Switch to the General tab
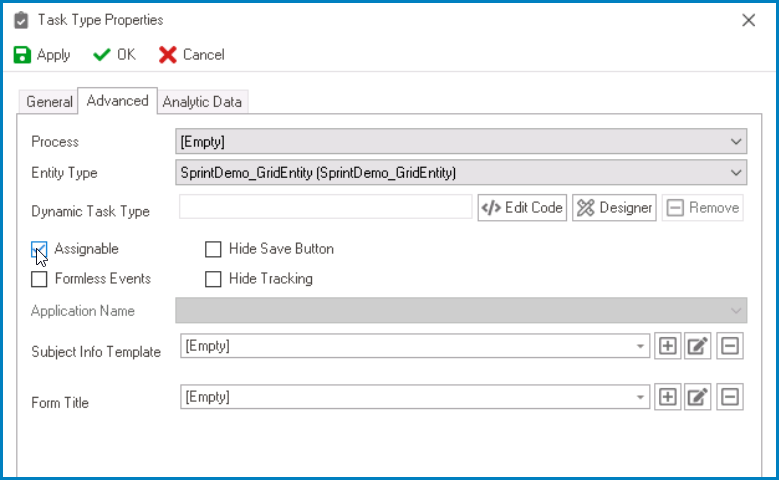Screen dimensions: 779x480 click(49, 102)
